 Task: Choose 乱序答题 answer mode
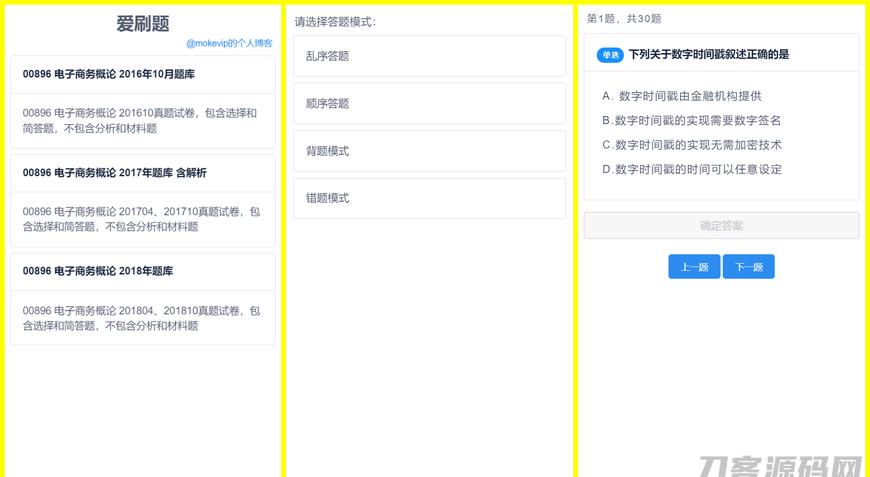point(429,56)
